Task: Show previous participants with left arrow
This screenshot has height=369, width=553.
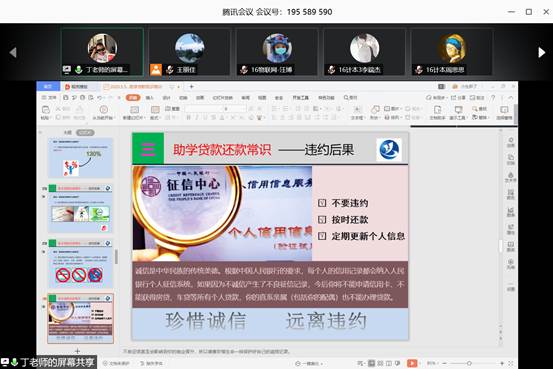Action: click(13, 53)
